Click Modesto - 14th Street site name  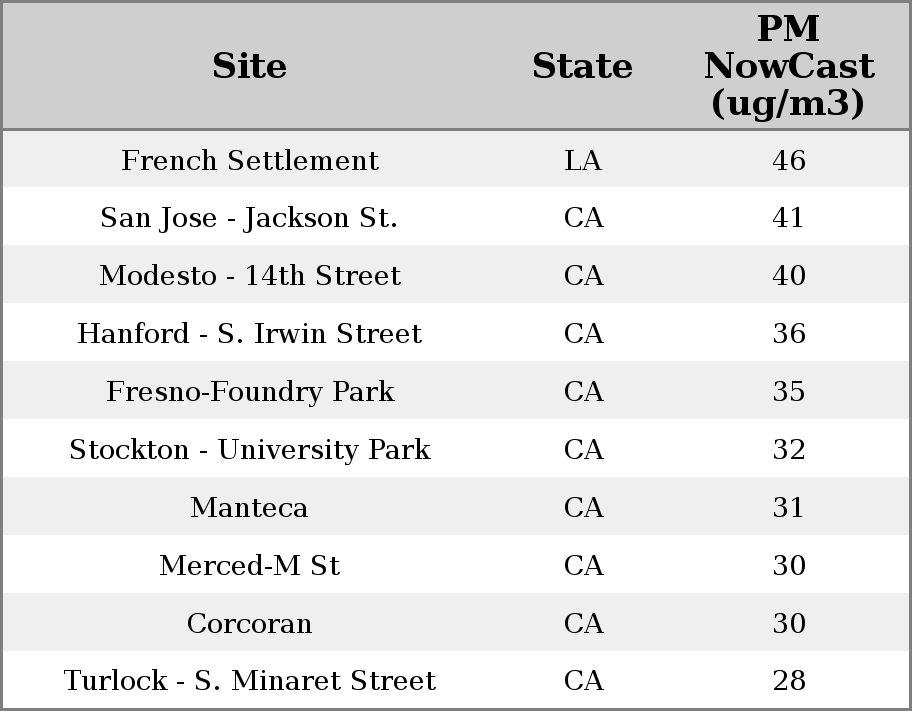tap(250, 276)
